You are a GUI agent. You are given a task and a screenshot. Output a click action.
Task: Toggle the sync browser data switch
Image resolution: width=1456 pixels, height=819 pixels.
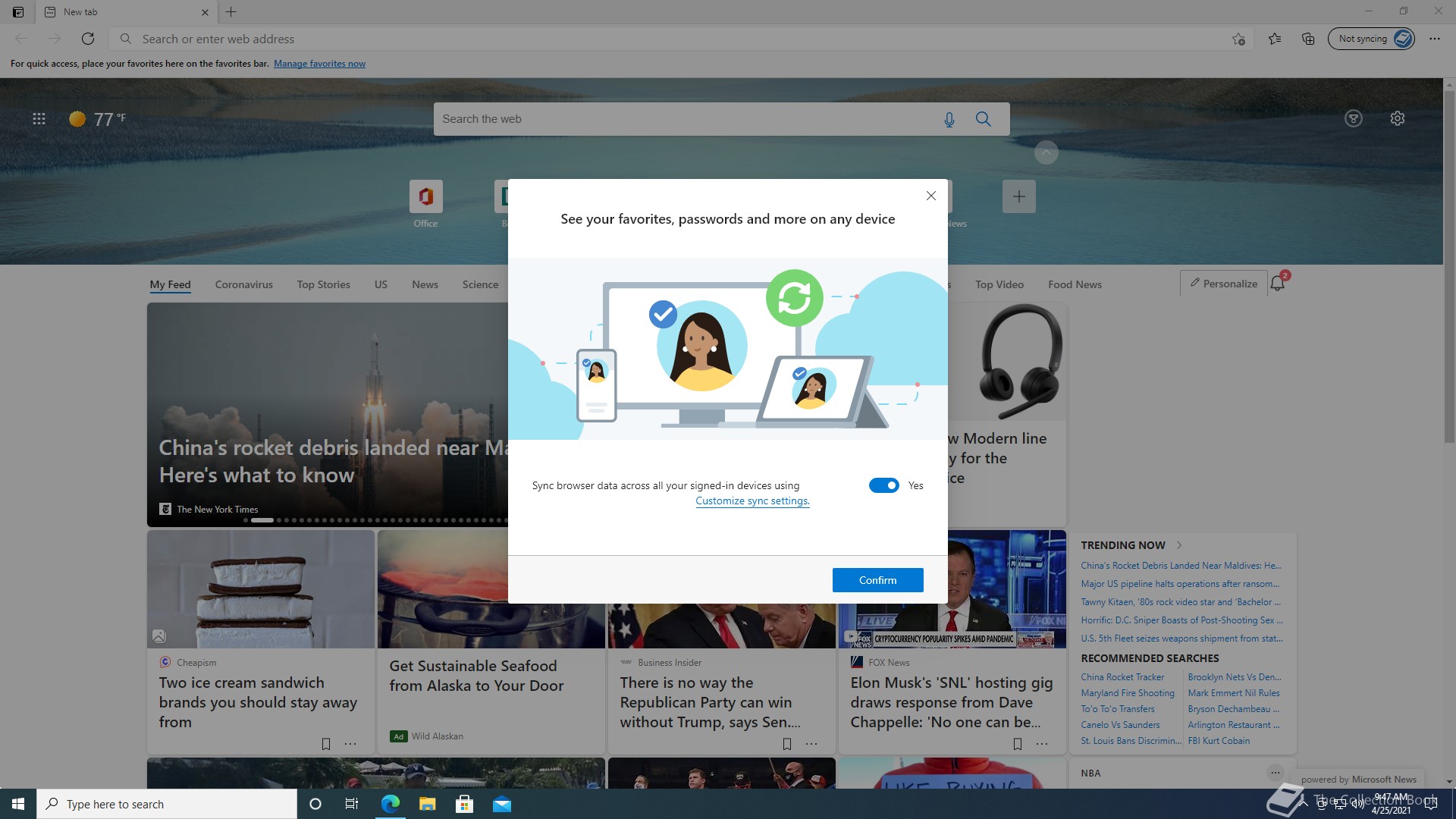[883, 485]
